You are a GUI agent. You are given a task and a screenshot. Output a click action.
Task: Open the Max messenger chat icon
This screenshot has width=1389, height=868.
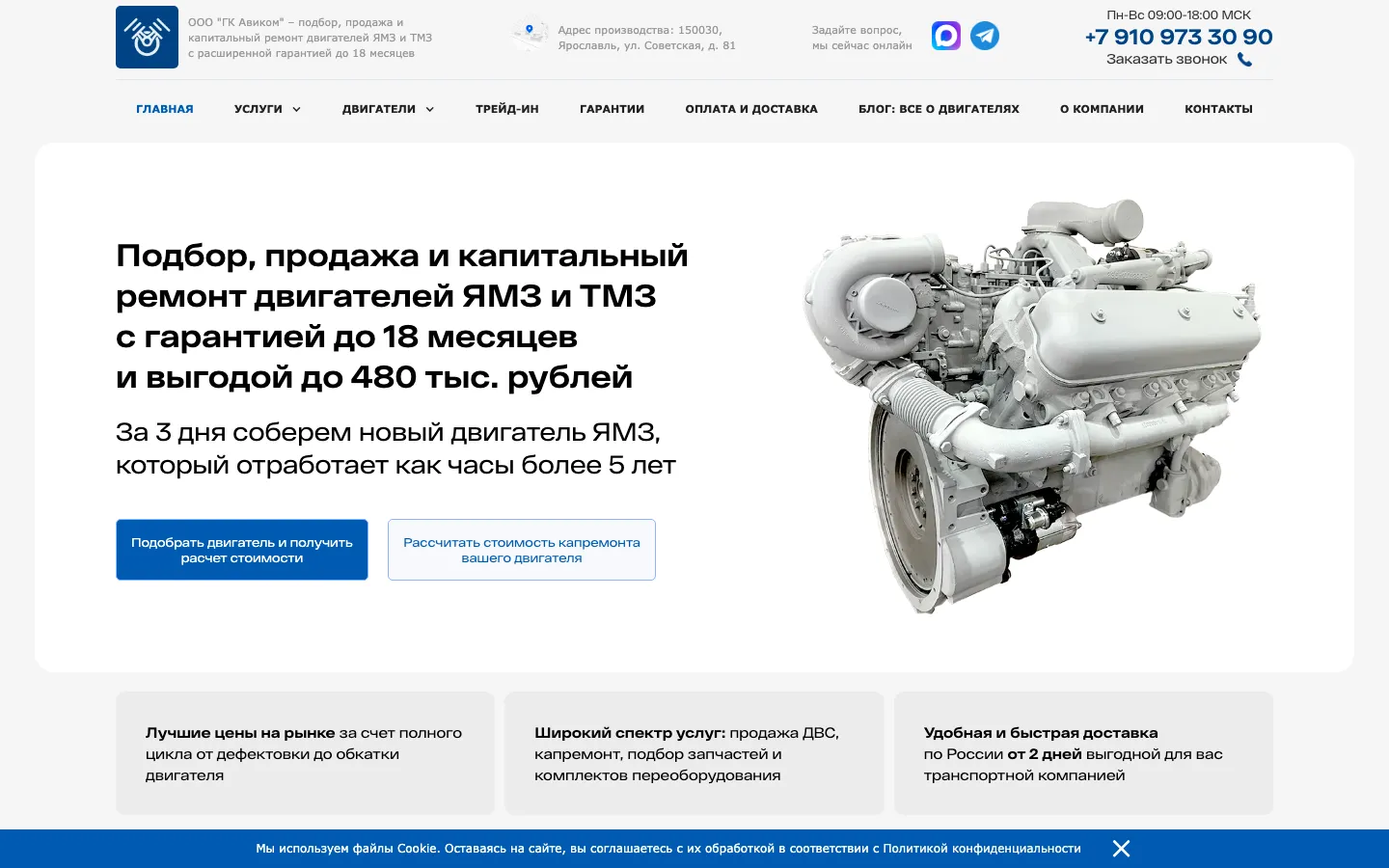click(x=946, y=36)
